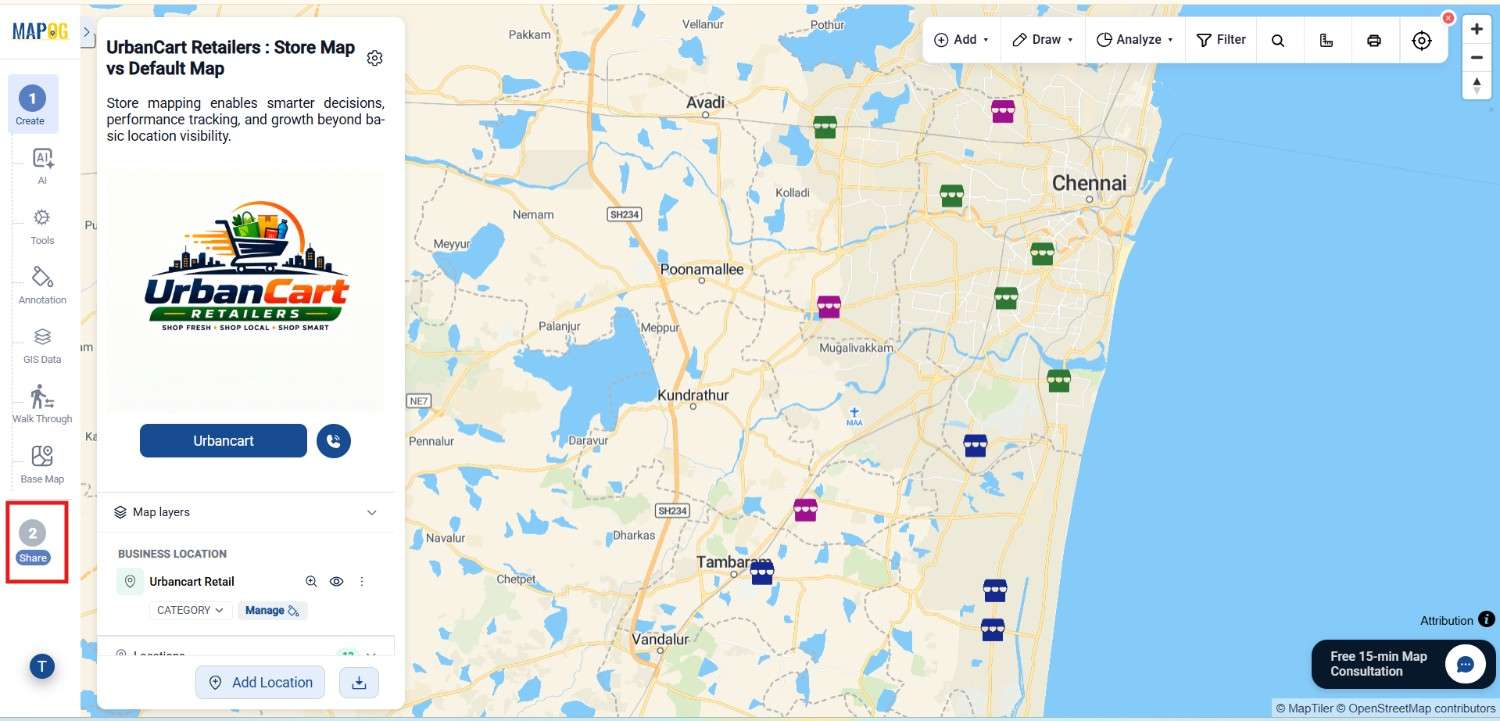Click the download icon button
This screenshot has height=721, width=1500.
(x=359, y=683)
